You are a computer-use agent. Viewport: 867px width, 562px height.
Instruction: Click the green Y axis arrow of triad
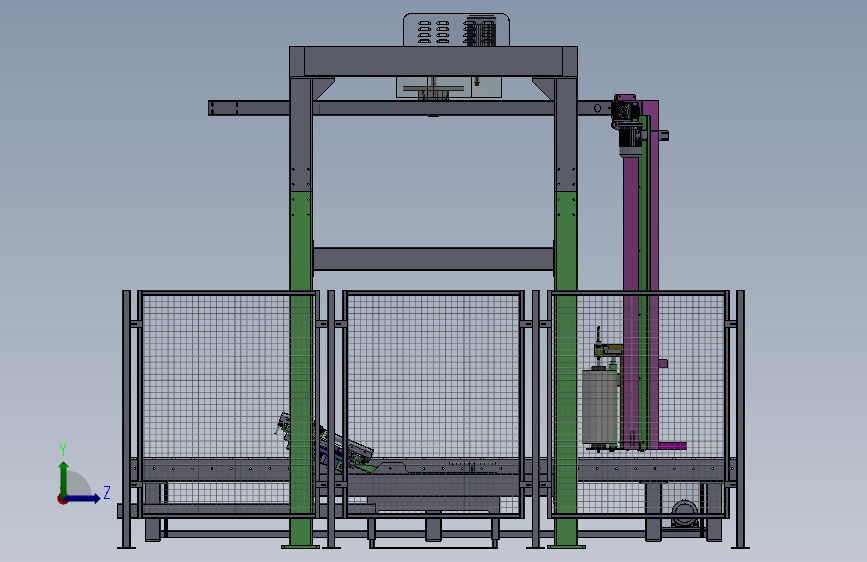pyautogui.click(x=64, y=478)
